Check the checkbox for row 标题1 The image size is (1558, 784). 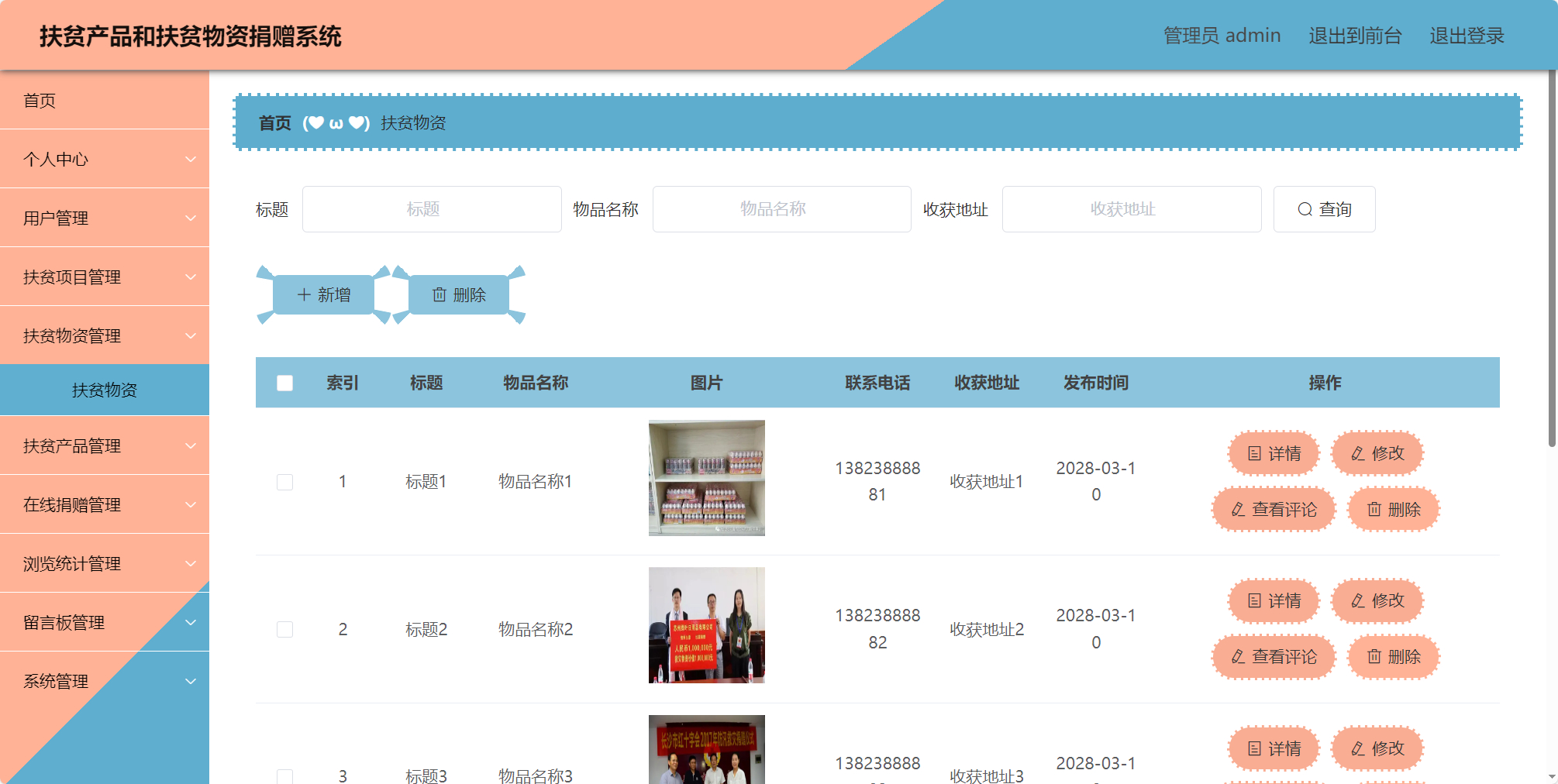coord(284,482)
